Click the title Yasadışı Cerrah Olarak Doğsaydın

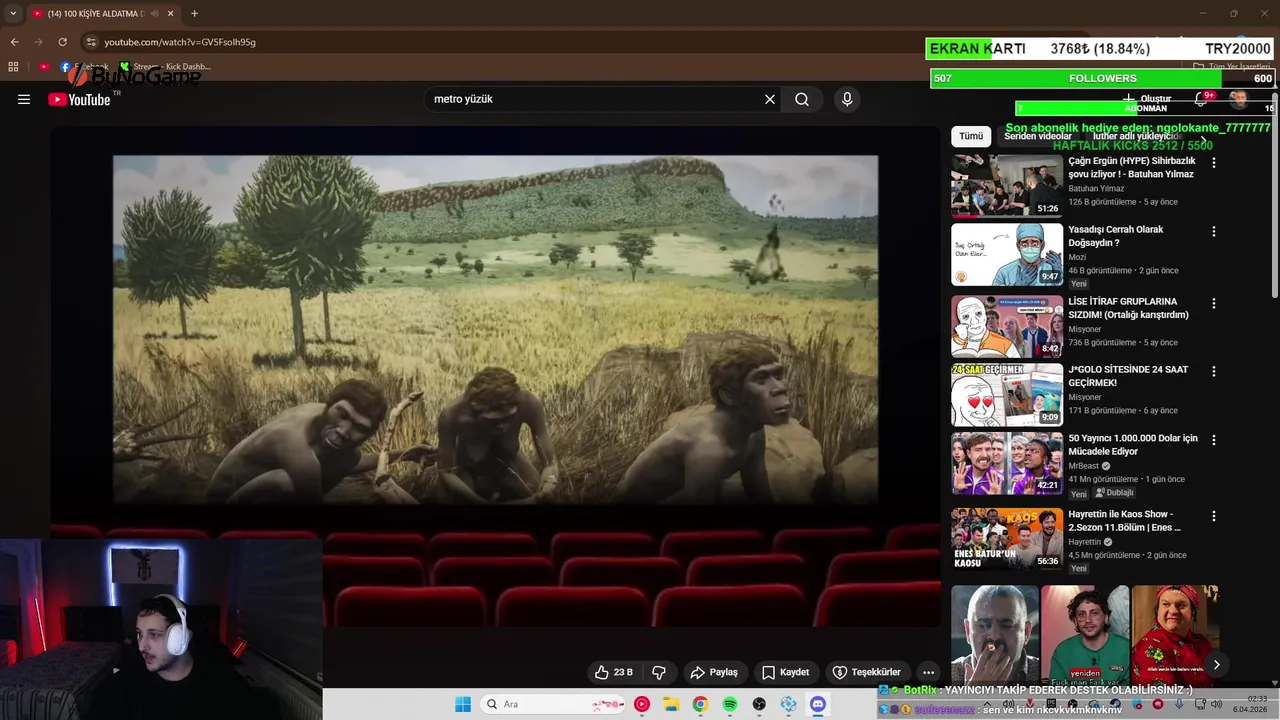[x=1116, y=236]
